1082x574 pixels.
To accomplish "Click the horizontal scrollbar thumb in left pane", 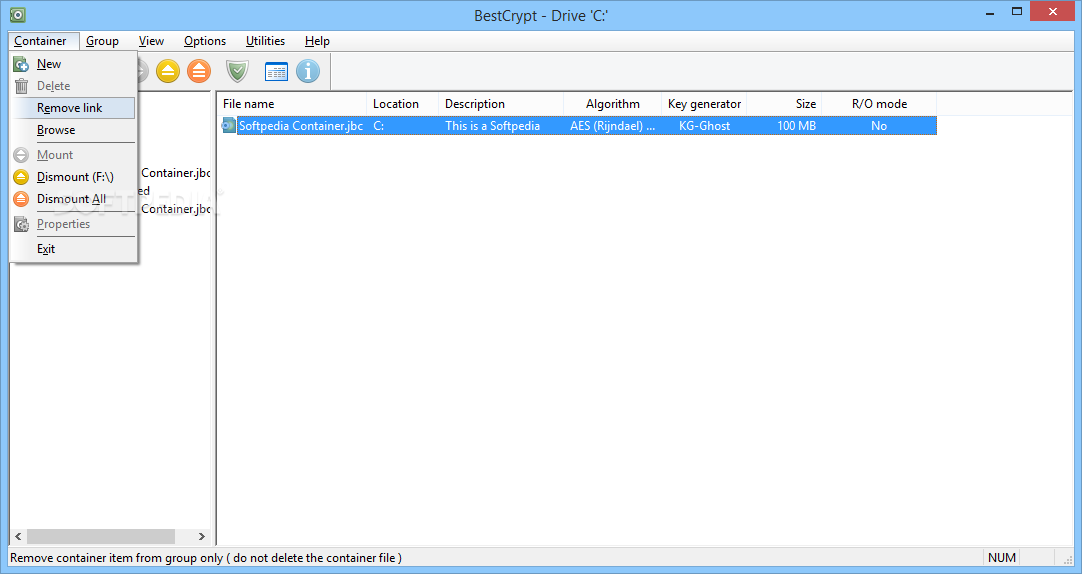I will point(101,536).
